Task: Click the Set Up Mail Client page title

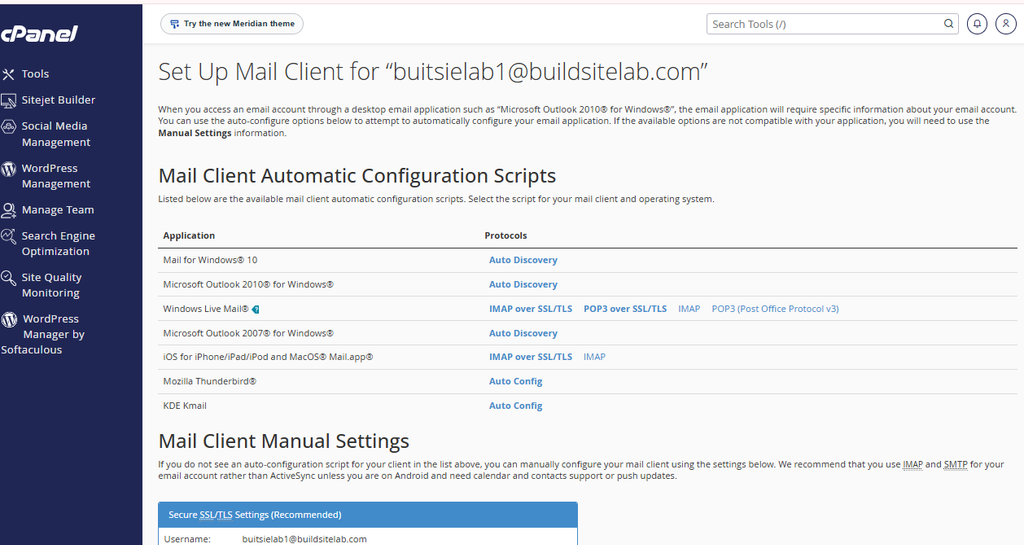Action: point(432,72)
